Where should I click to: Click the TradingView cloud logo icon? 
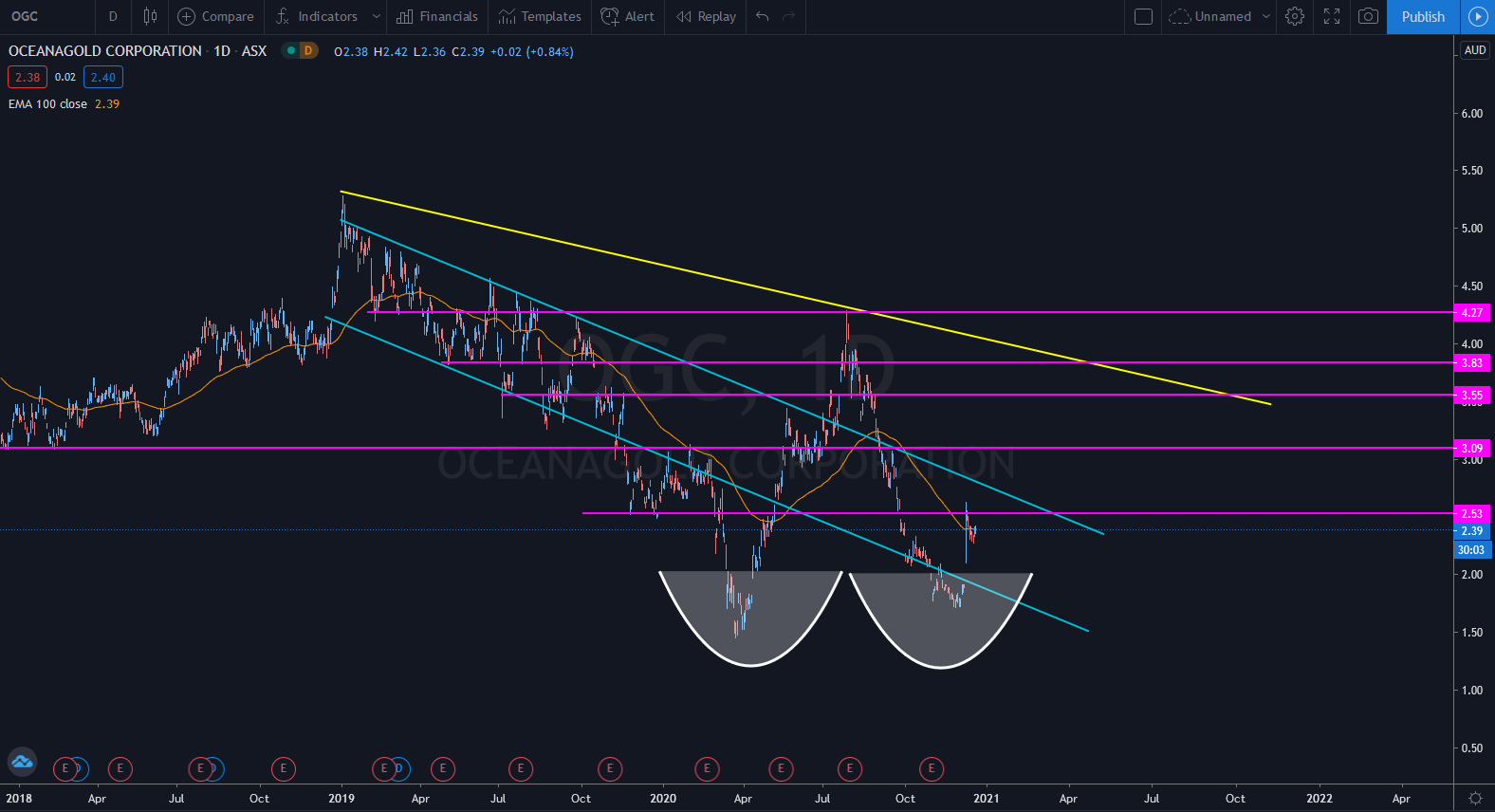click(21, 762)
